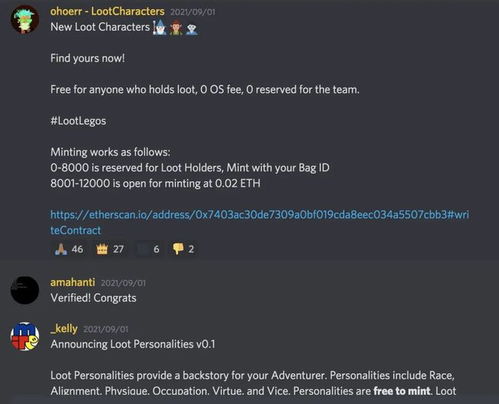Add the crown reaction with 27
The height and width of the screenshot is (404, 499).
coord(110,249)
